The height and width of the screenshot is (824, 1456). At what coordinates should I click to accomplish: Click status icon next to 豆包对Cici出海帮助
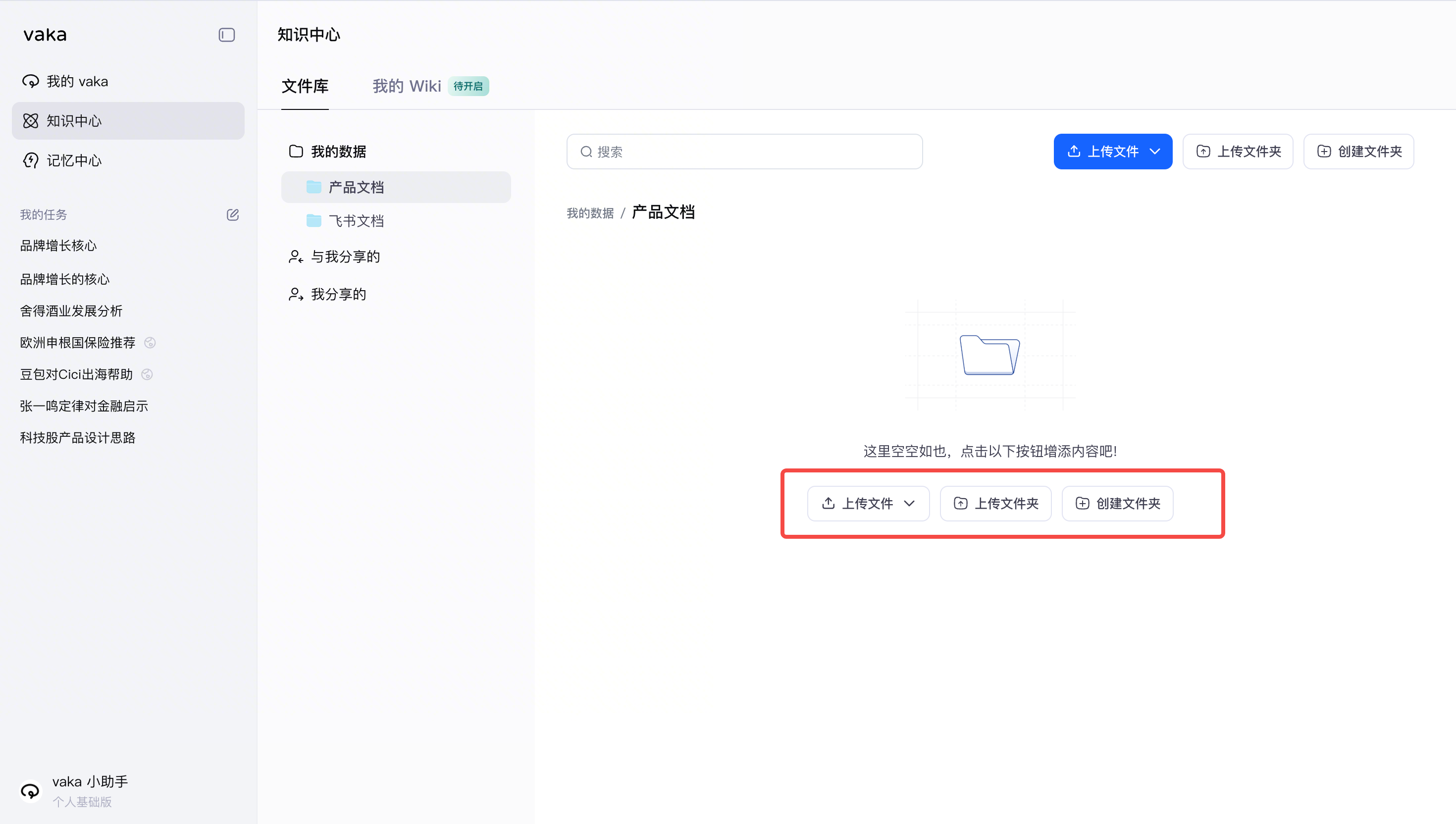pyautogui.click(x=147, y=375)
